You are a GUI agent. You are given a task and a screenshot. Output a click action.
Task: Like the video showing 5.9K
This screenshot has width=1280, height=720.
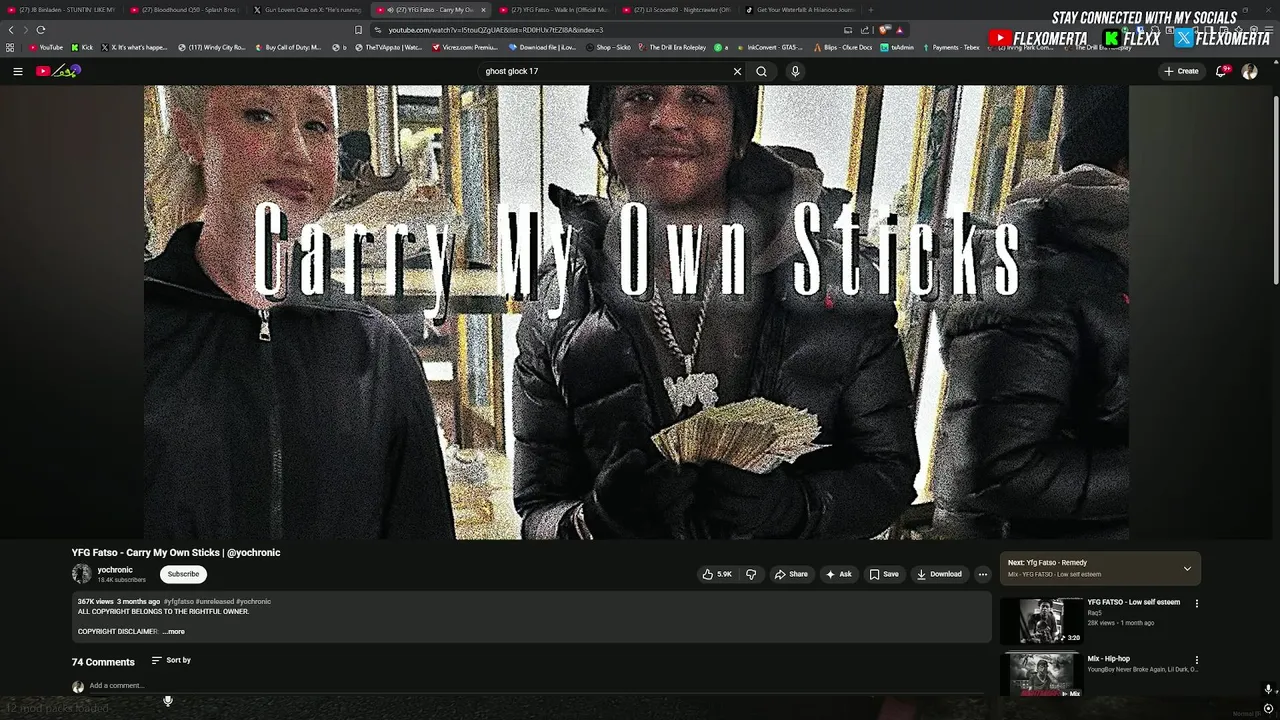tap(717, 574)
